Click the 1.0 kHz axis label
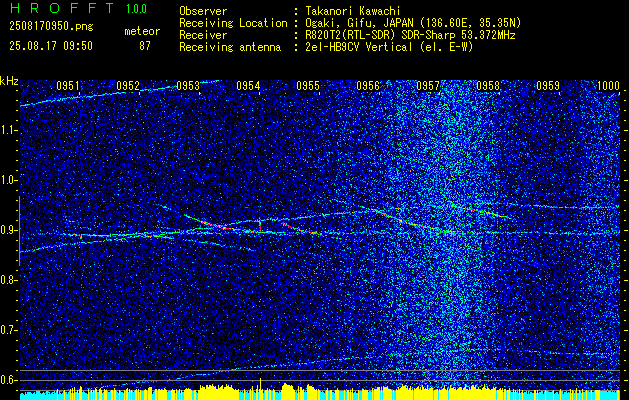The width and height of the screenshot is (629, 400). pyautogui.click(x=7, y=181)
